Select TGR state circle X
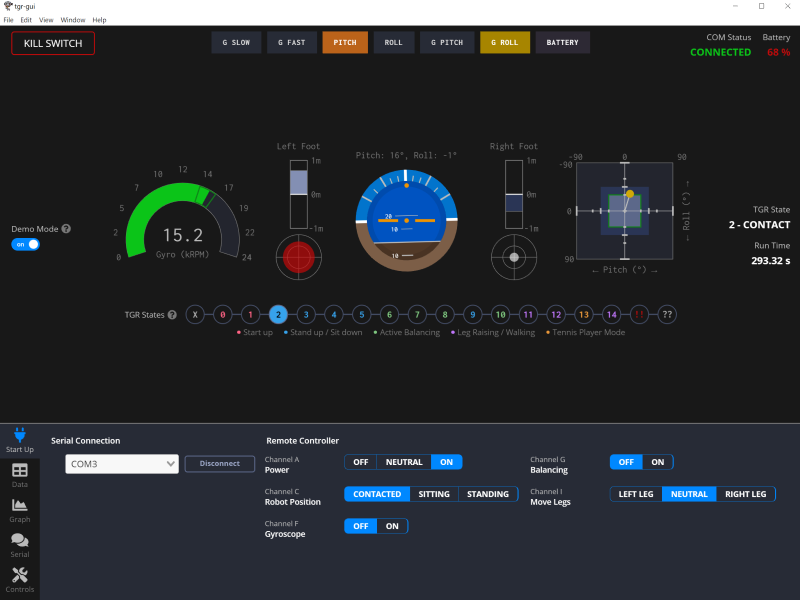 click(x=195, y=314)
